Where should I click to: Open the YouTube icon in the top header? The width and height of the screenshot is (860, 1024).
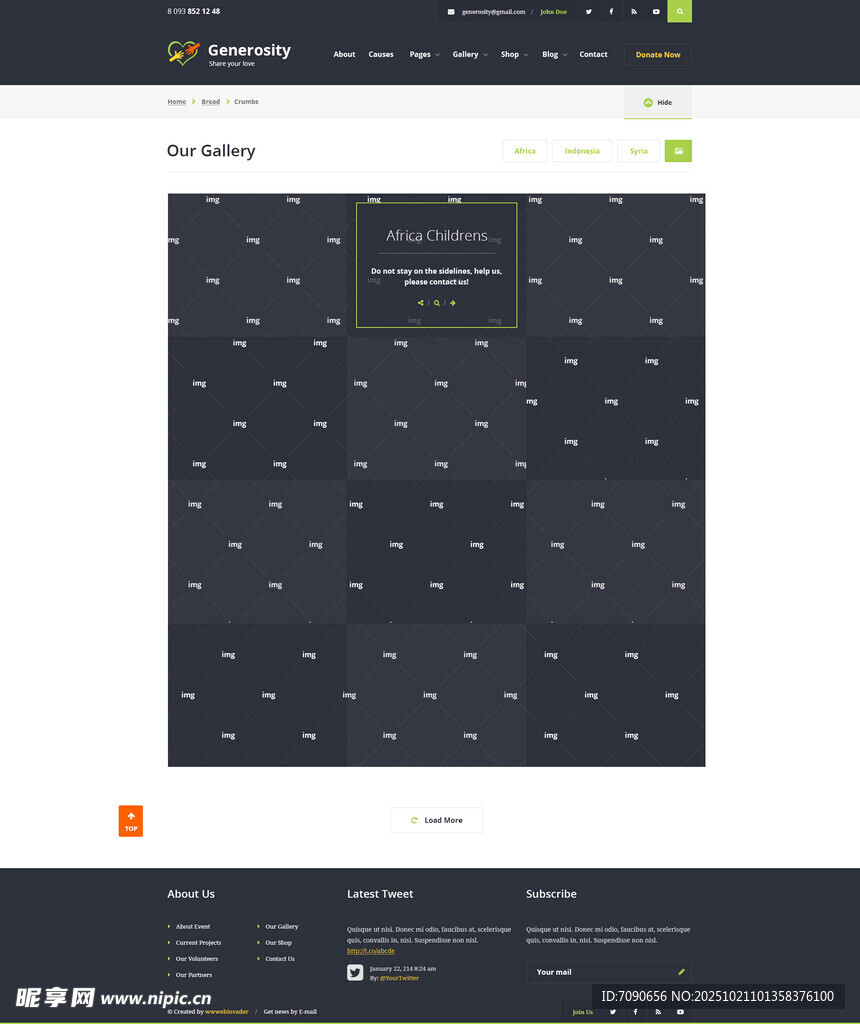click(x=656, y=11)
